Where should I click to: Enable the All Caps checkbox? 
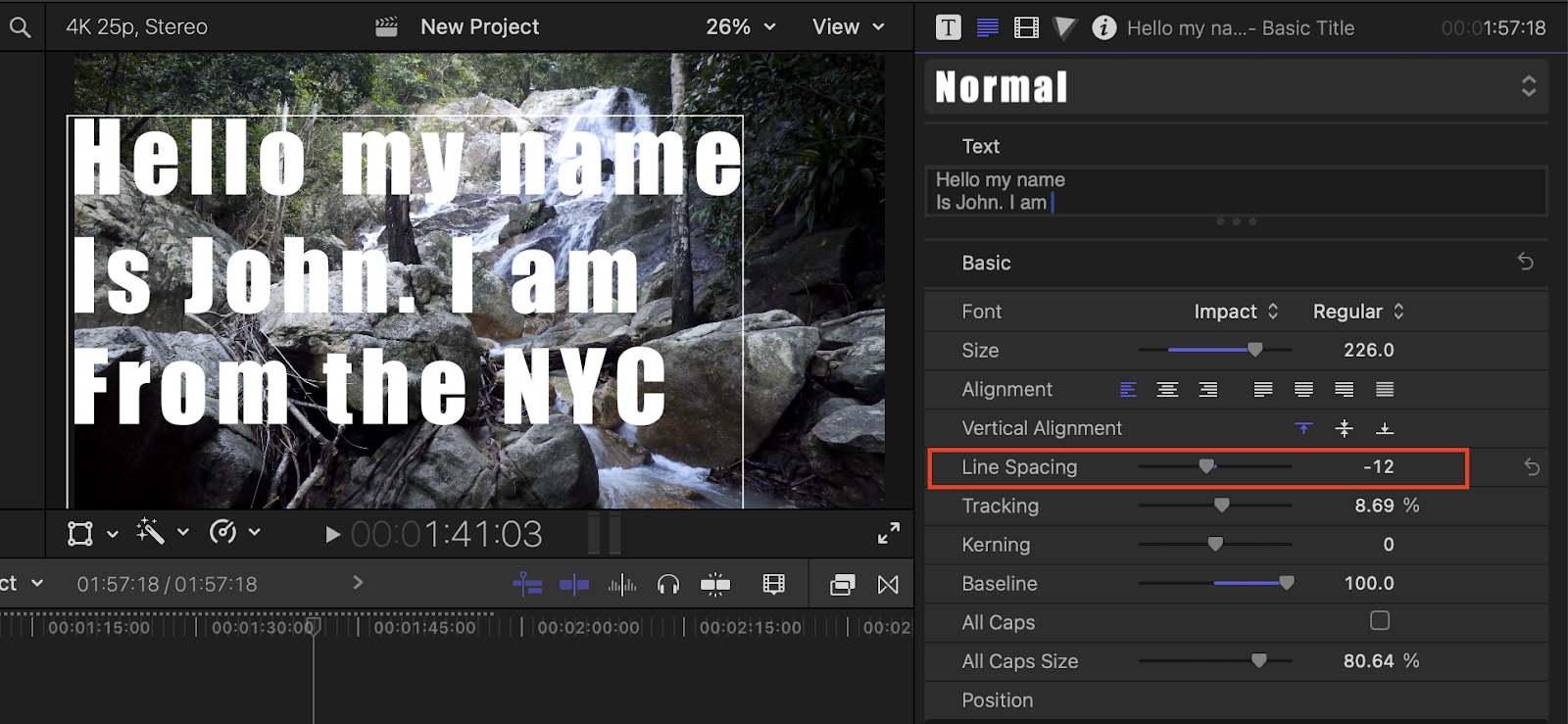pyautogui.click(x=1380, y=620)
